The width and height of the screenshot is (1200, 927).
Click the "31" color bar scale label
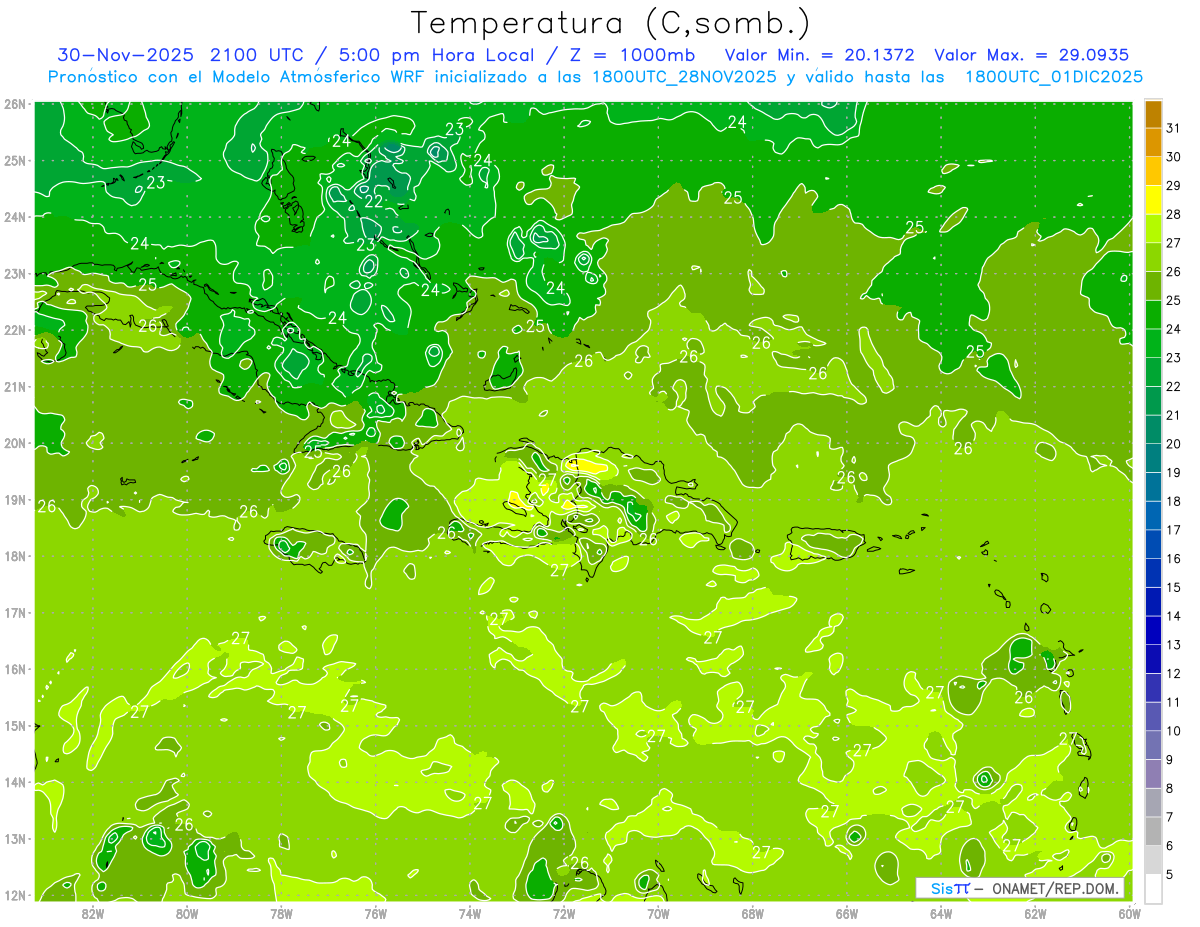(x=1173, y=128)
